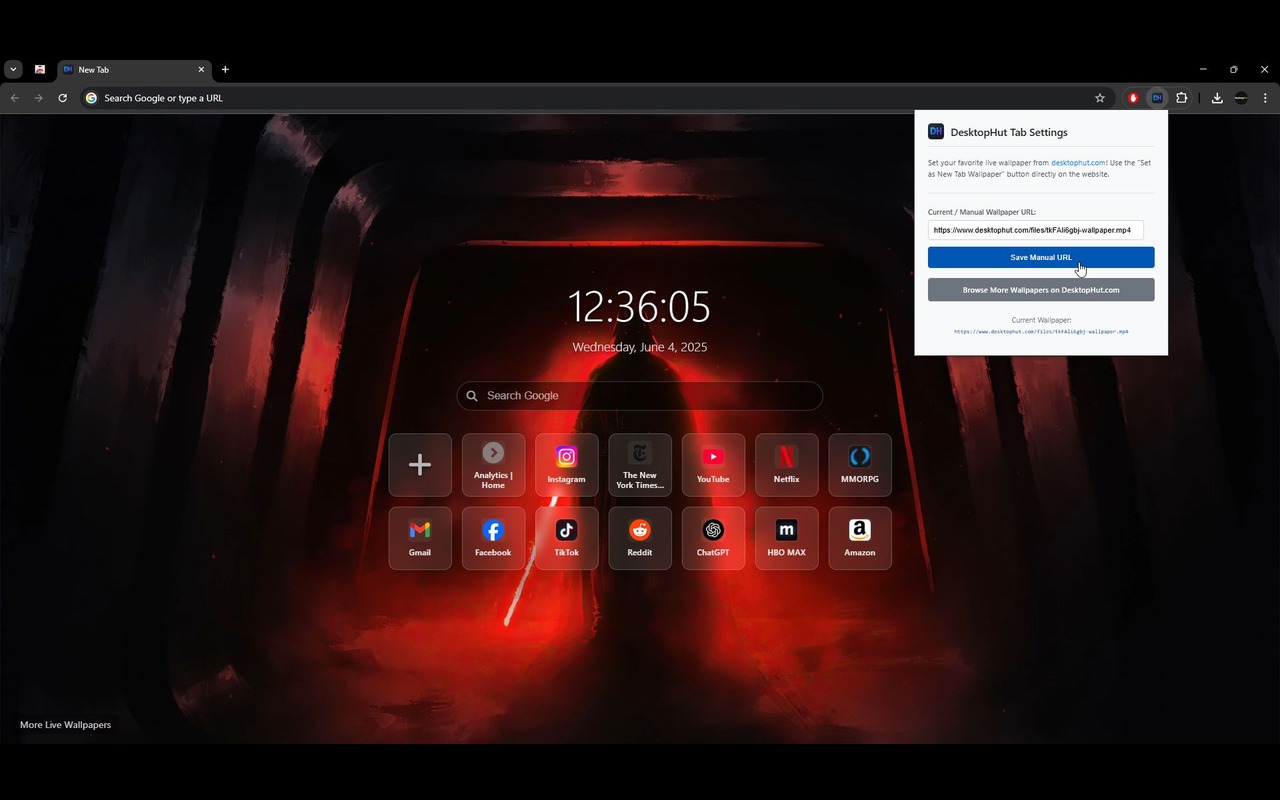The height and width of the screenshot is (800, 1280).
Task: Open the tab search dropdown arrow
Action: coord(13,69)
